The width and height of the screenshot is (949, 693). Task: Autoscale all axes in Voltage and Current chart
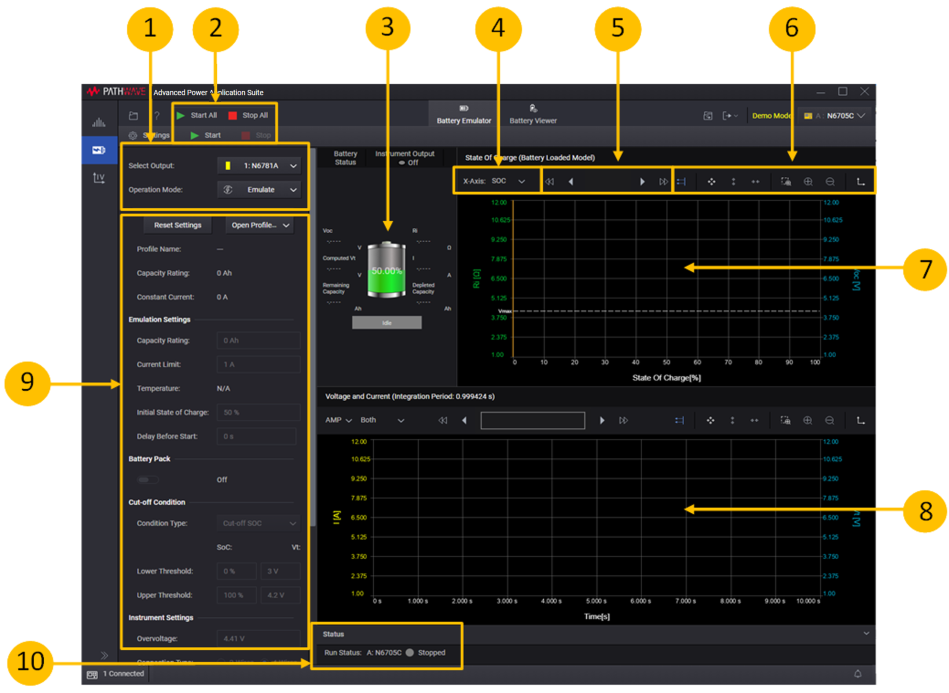coord(711,420)
